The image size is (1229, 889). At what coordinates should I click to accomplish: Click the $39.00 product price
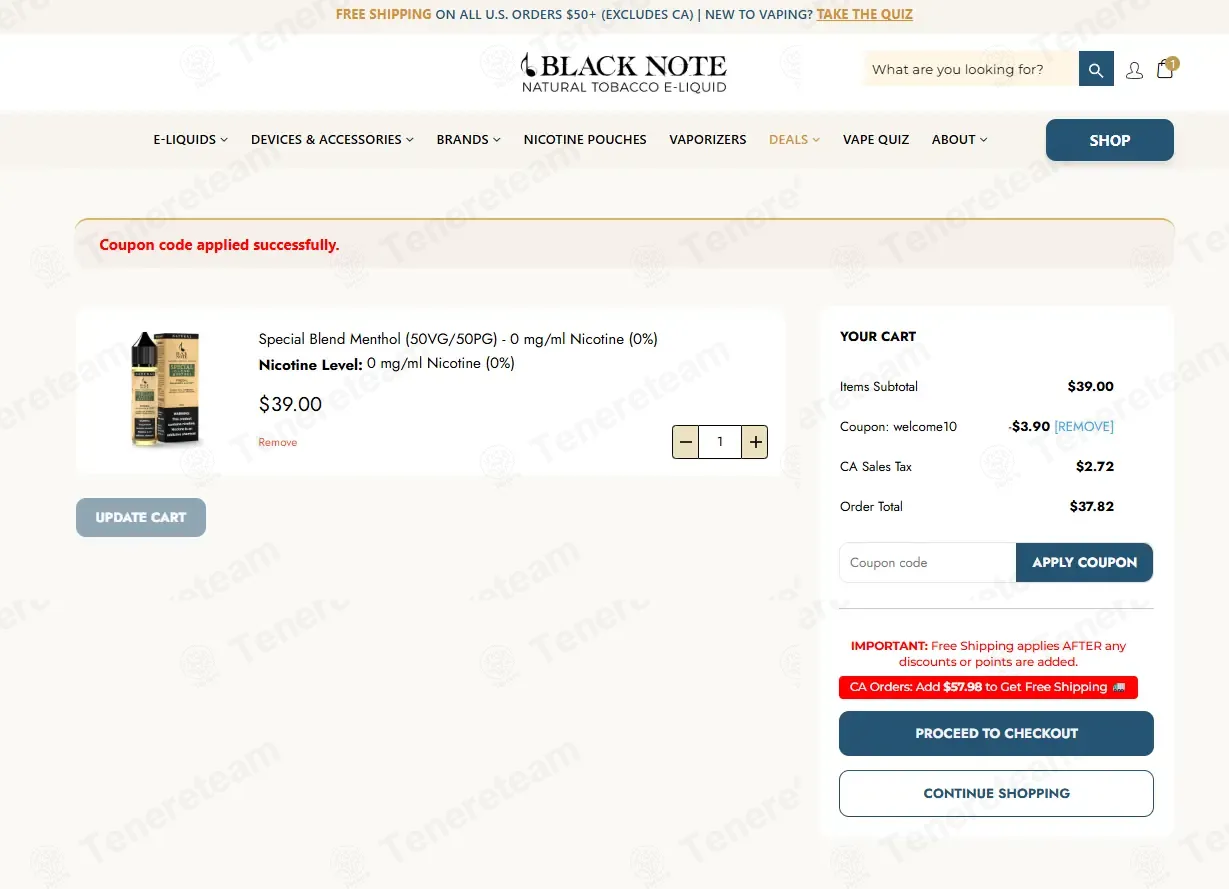(290, 404)
